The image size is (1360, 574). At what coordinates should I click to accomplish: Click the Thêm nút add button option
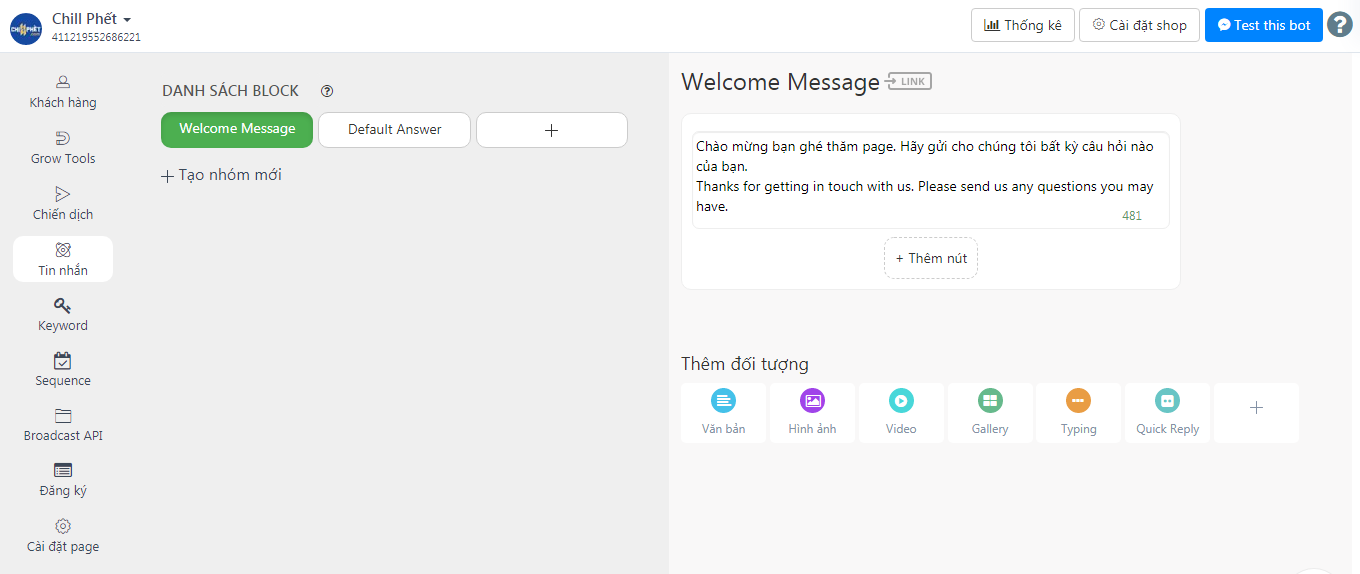931,258
